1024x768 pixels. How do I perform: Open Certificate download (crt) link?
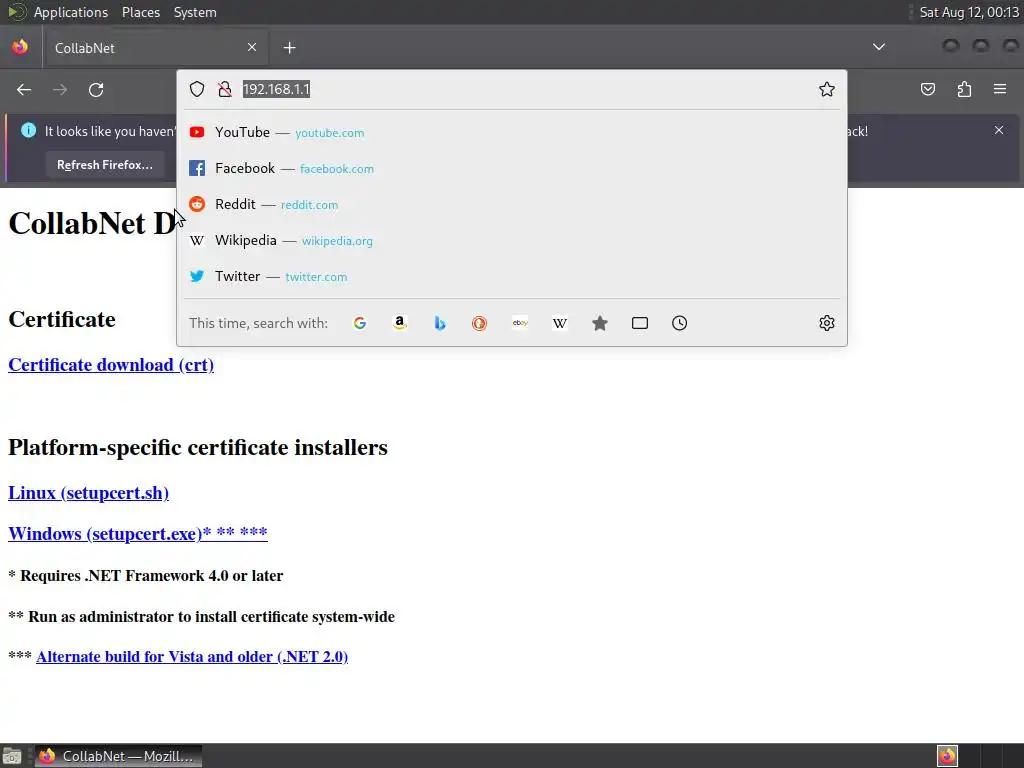pyautogui.click(x=111, y=364)
